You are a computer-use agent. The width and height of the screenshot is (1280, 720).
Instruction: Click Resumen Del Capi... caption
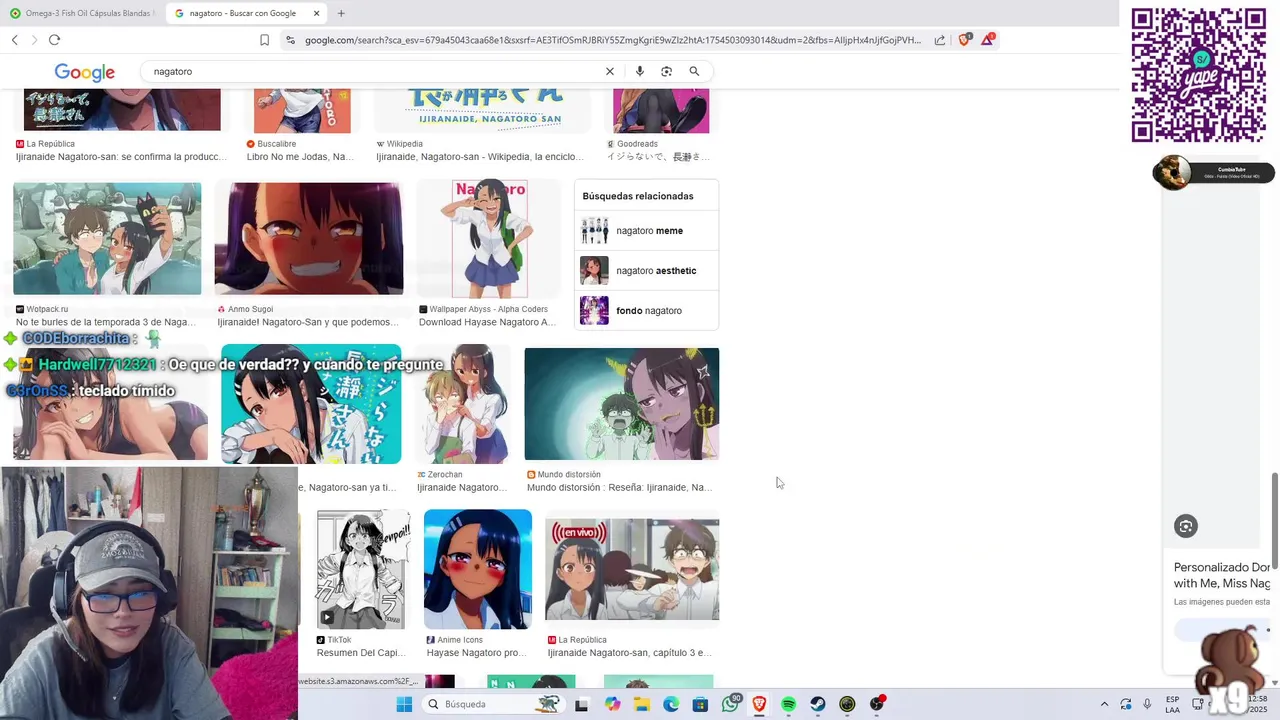point(360,653)
